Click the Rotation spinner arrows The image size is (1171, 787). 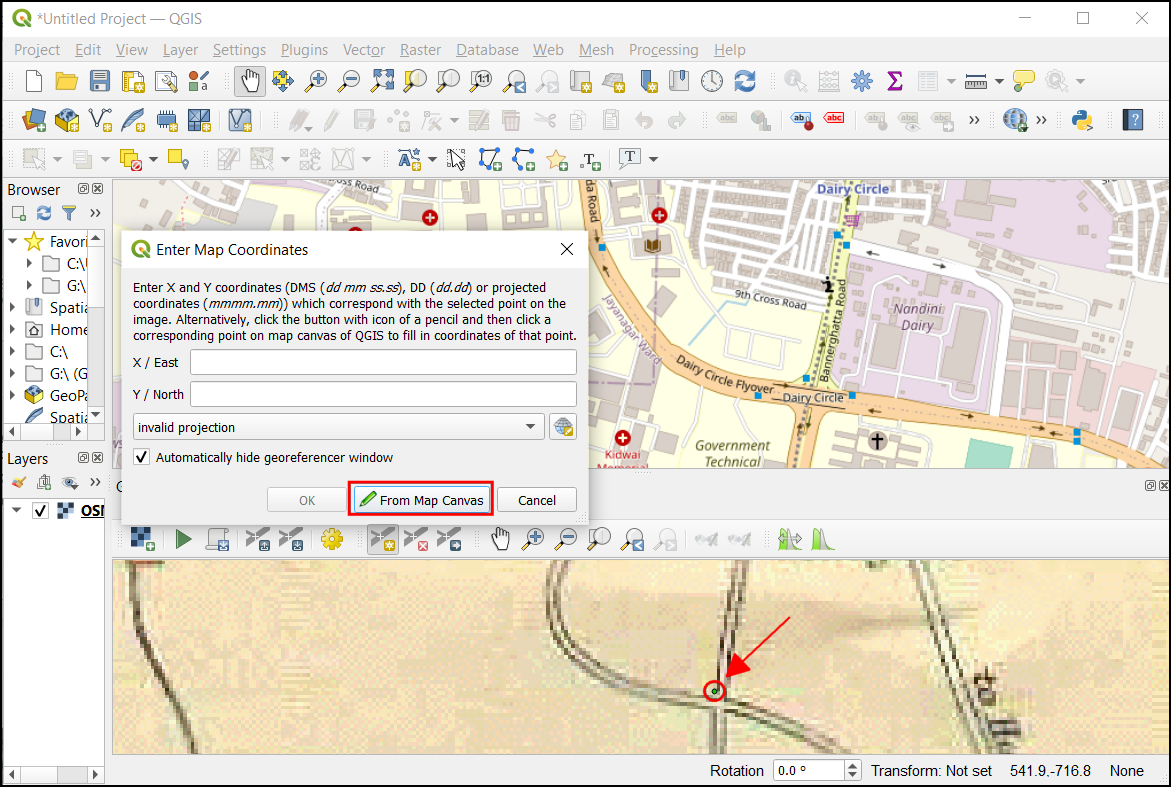pos(853,771)
